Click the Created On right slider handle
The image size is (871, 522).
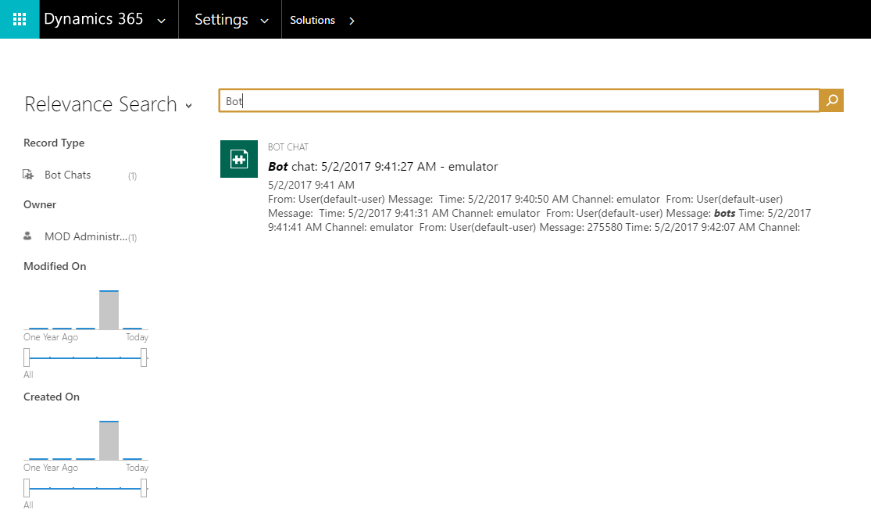coord(144,488)
